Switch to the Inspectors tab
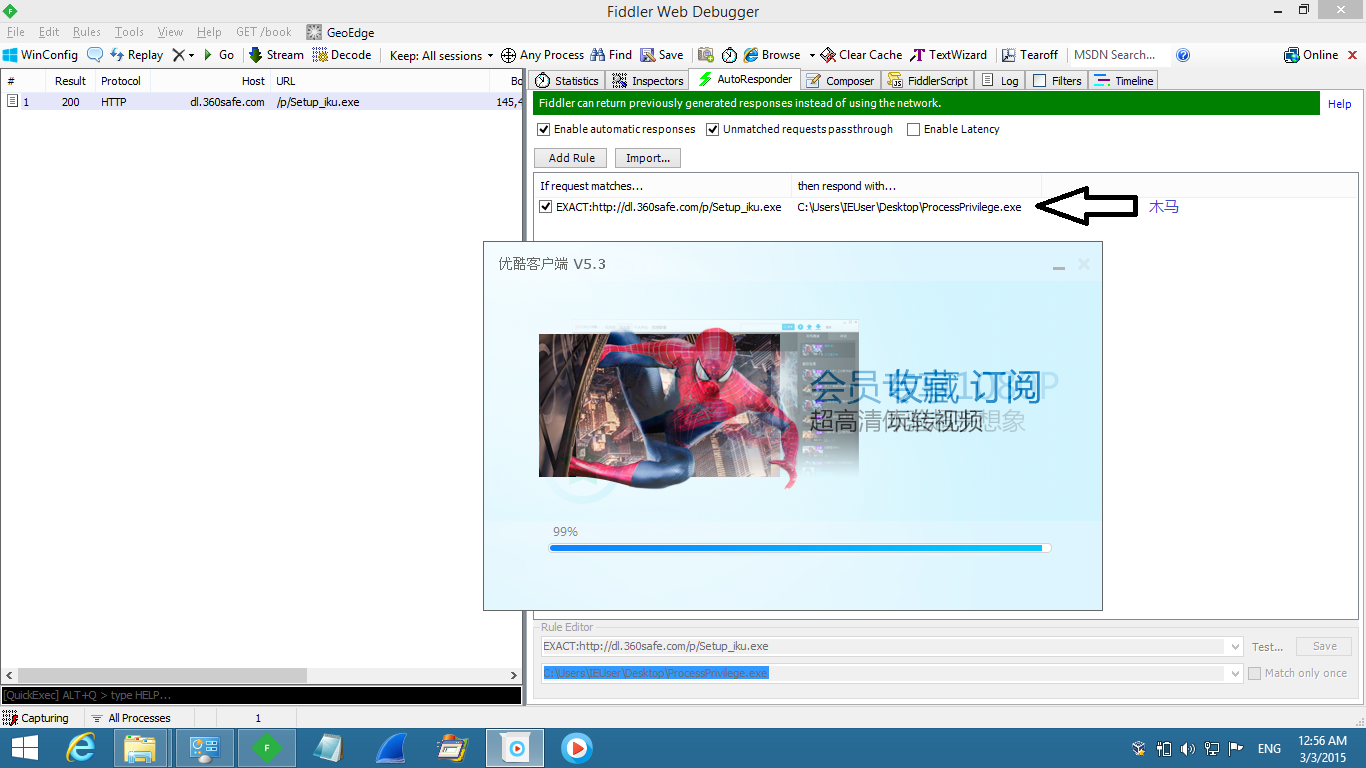Viewport: 1366px width, 768px height. pos(647,81)
